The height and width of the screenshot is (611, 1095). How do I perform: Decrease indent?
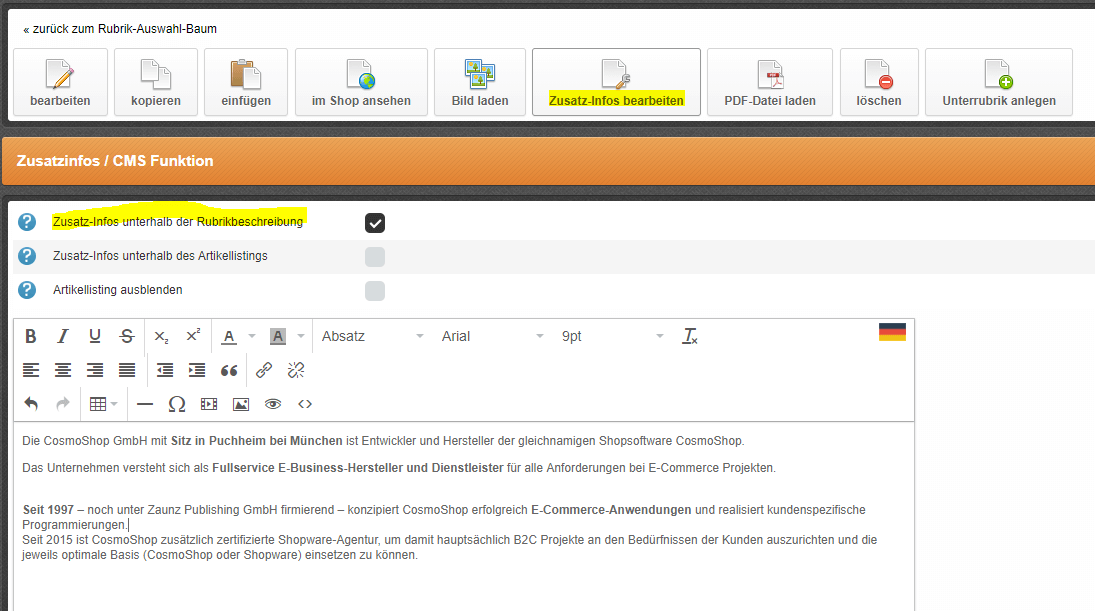(165, 370)
